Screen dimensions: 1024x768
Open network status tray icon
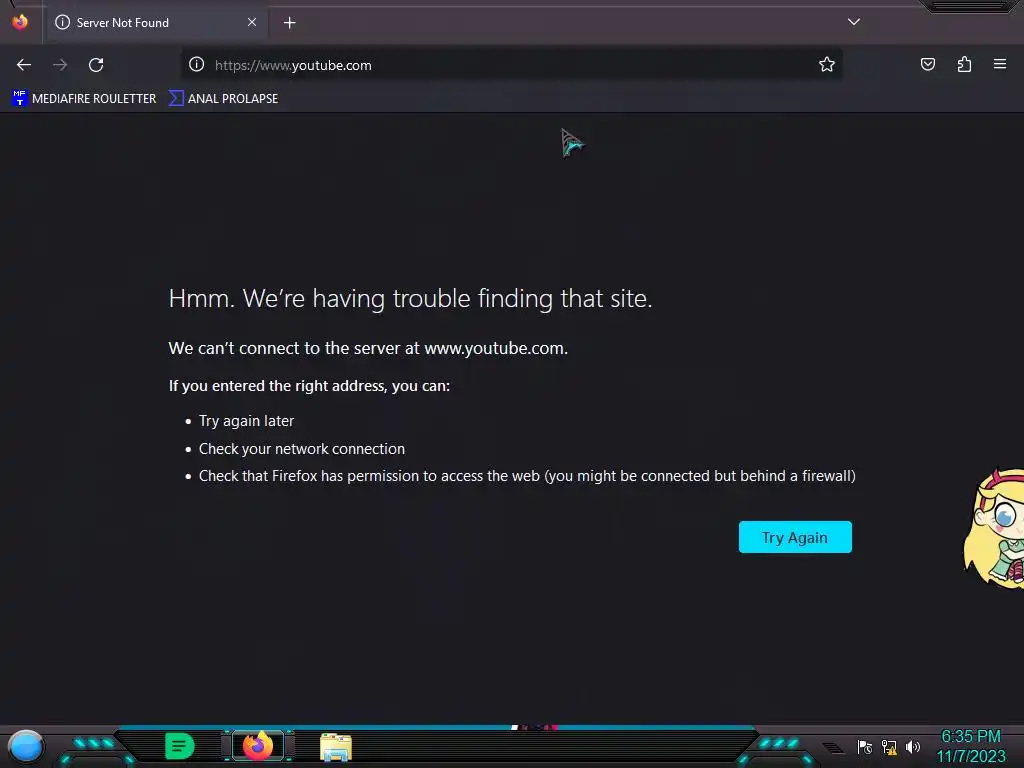click(889, 747)
